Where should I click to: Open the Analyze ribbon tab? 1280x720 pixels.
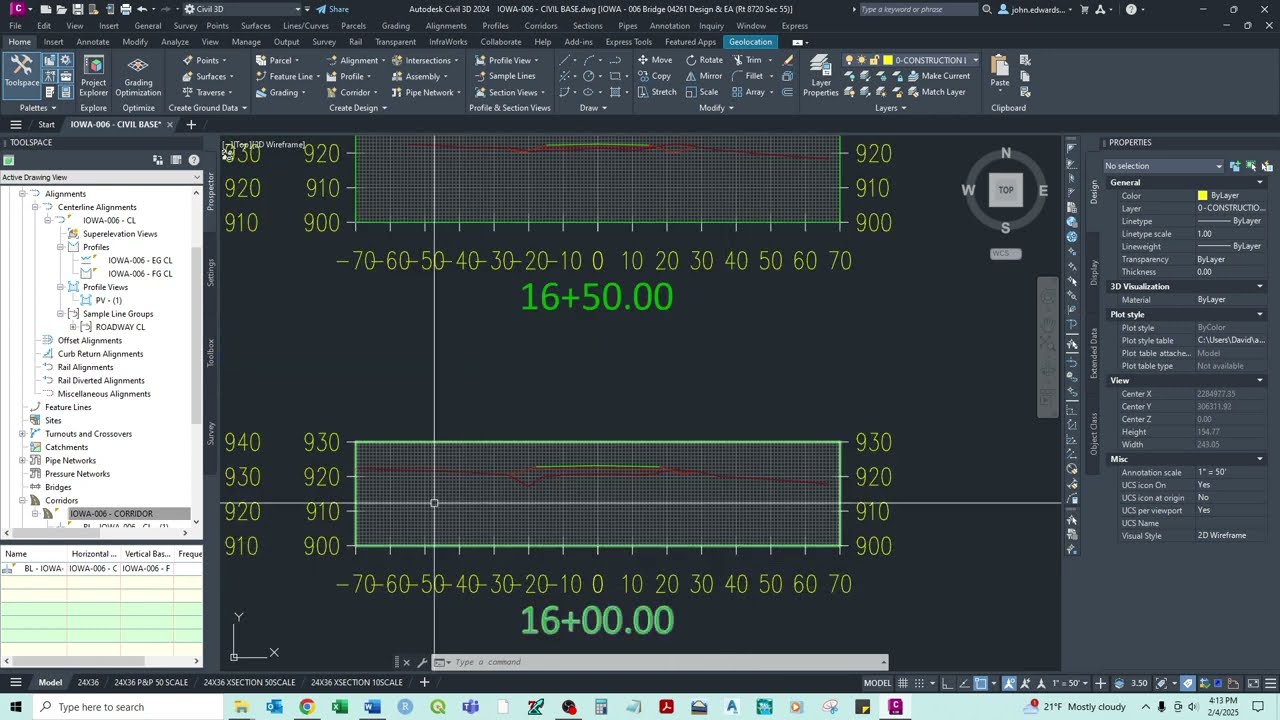tap(175, 42)
